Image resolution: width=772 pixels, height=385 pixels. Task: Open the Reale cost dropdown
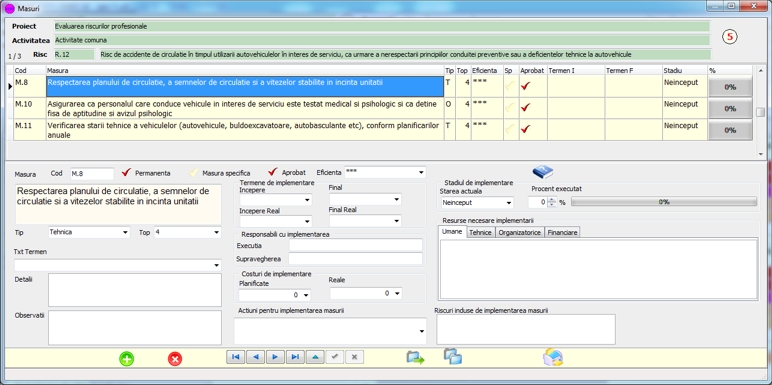click(397, 293)
